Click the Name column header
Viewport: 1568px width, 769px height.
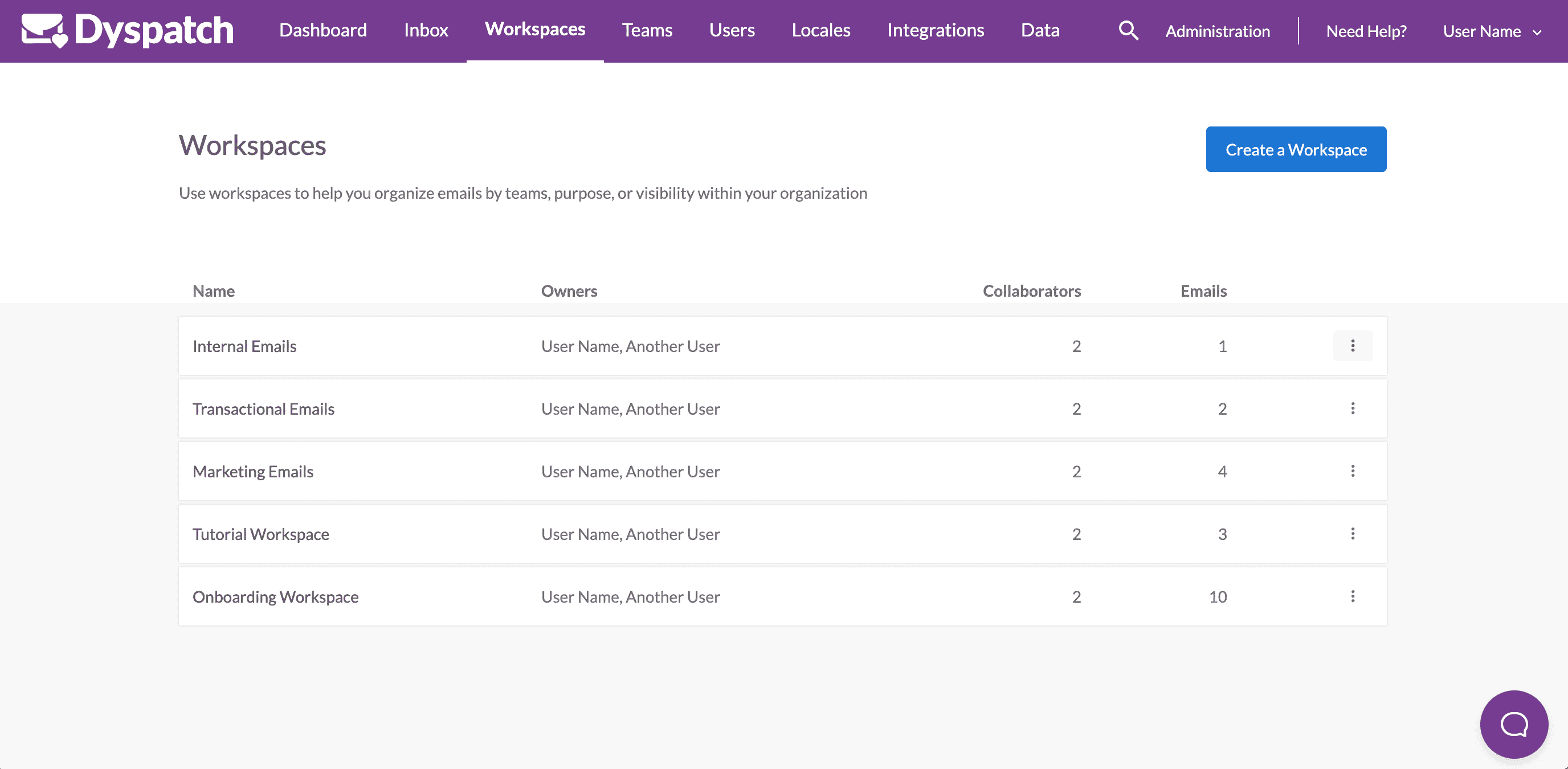click(213, 291)
